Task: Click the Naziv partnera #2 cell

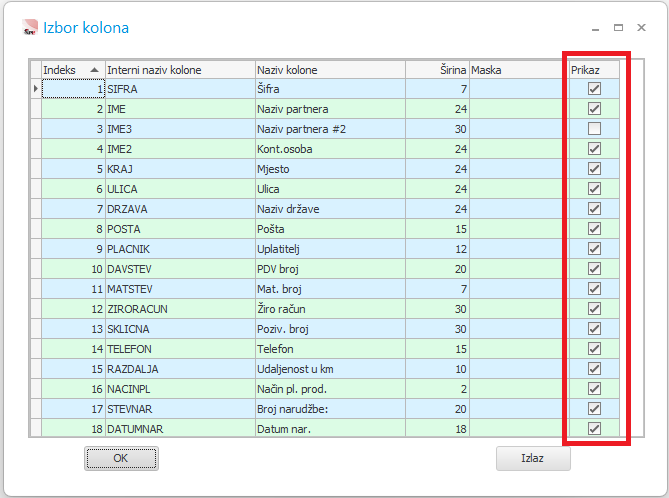Action: [330, 129]
